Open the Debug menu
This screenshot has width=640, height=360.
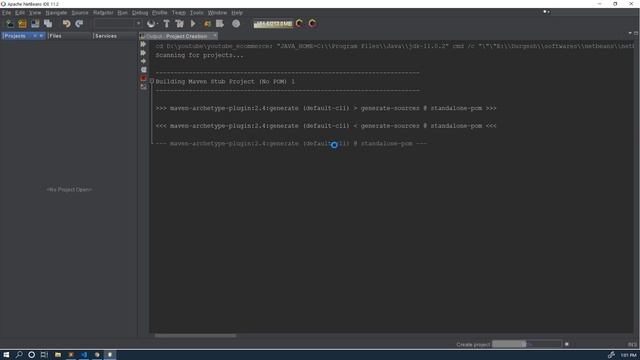click(140, 13)
